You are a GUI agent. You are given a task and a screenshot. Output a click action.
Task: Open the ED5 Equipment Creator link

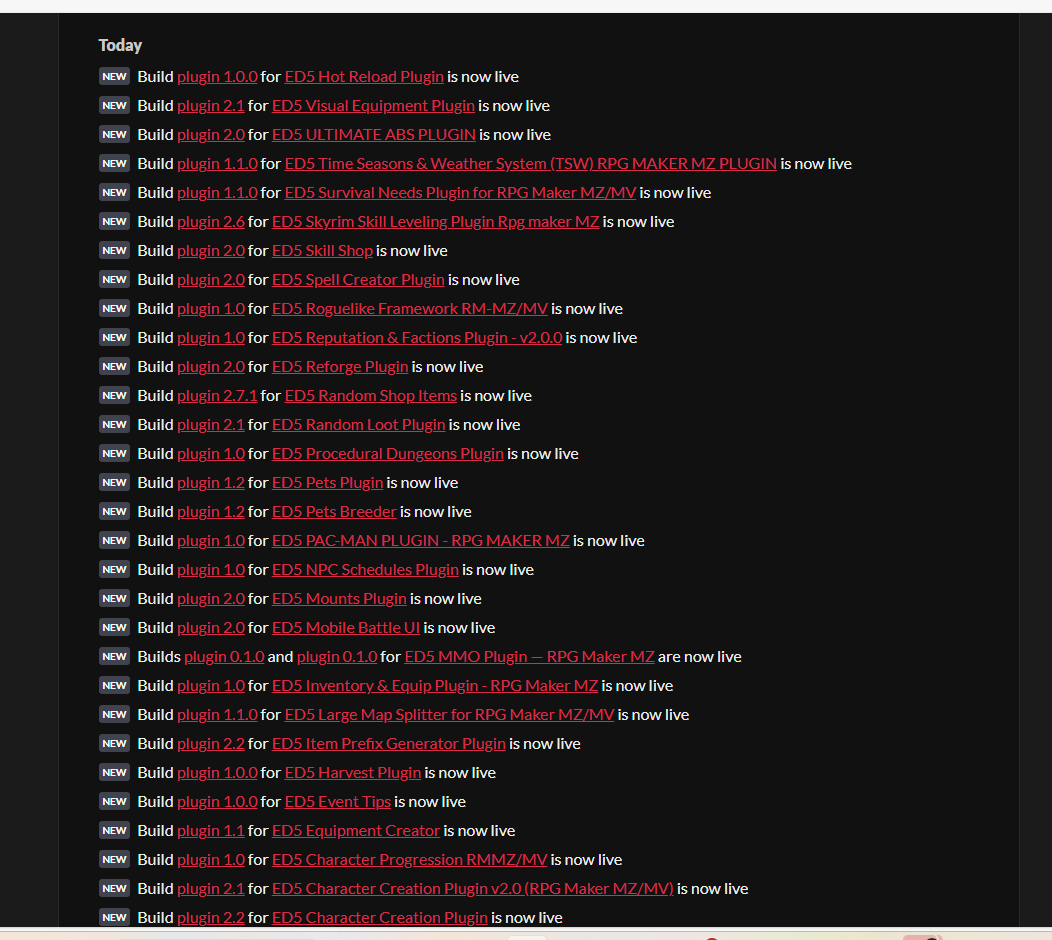356,830
